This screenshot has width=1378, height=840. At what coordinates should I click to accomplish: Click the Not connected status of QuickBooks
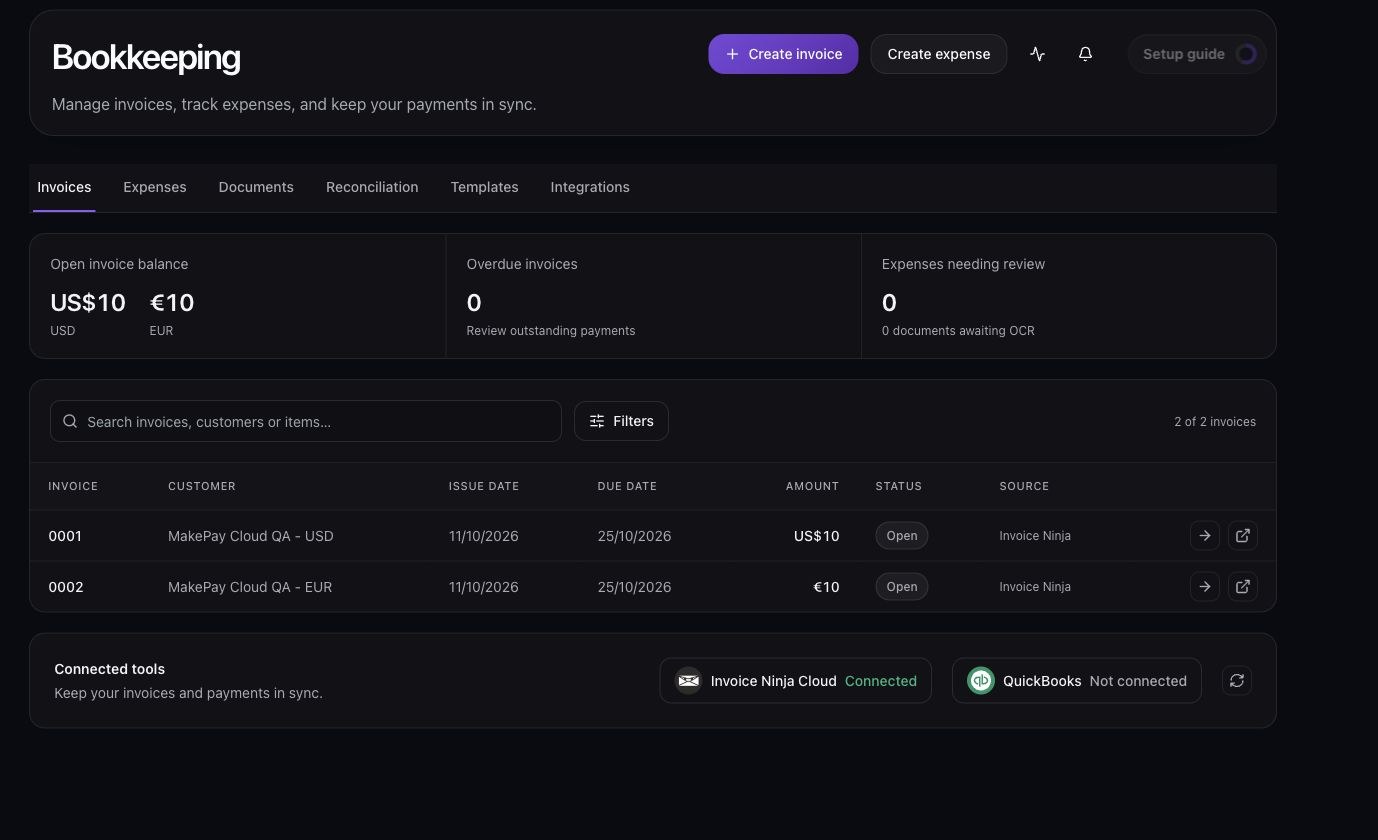[x=1138, y=681]
